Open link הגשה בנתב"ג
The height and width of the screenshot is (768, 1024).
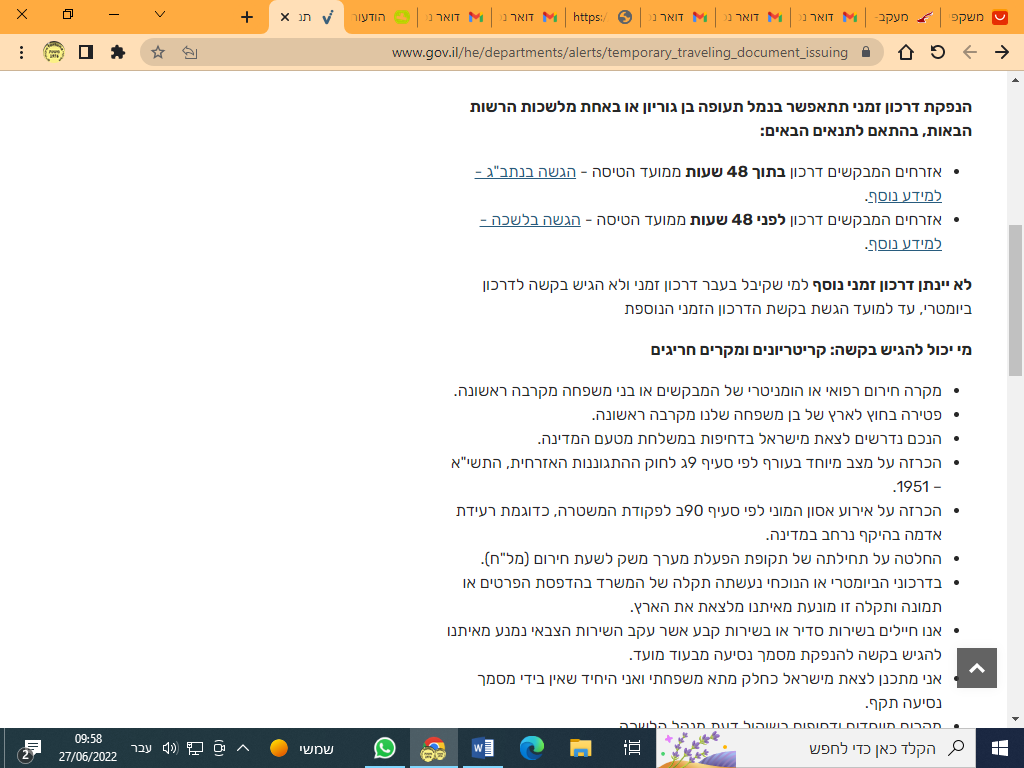(x=526, y=172)
